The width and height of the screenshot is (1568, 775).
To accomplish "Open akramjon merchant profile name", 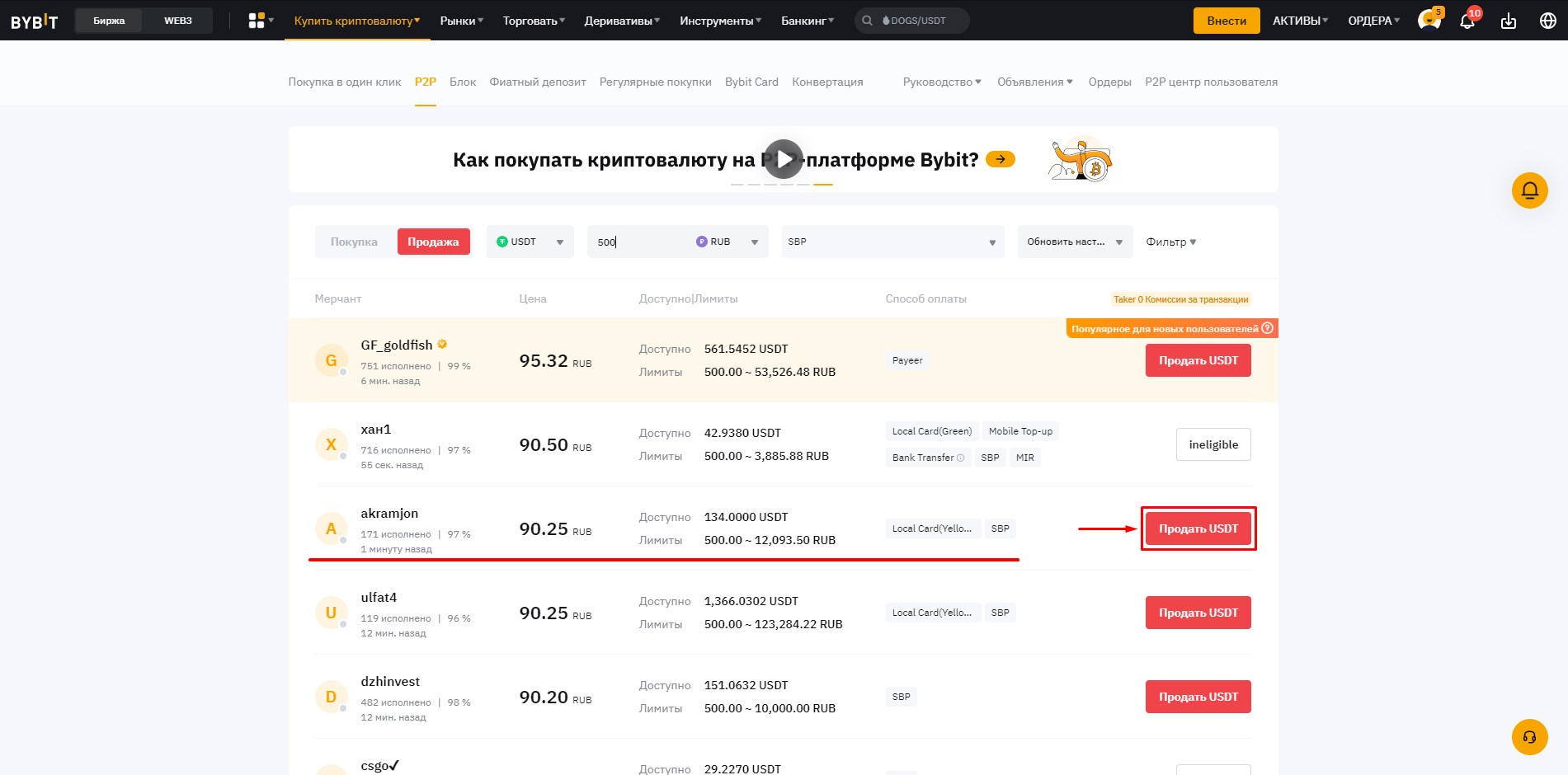I will 389,514.
